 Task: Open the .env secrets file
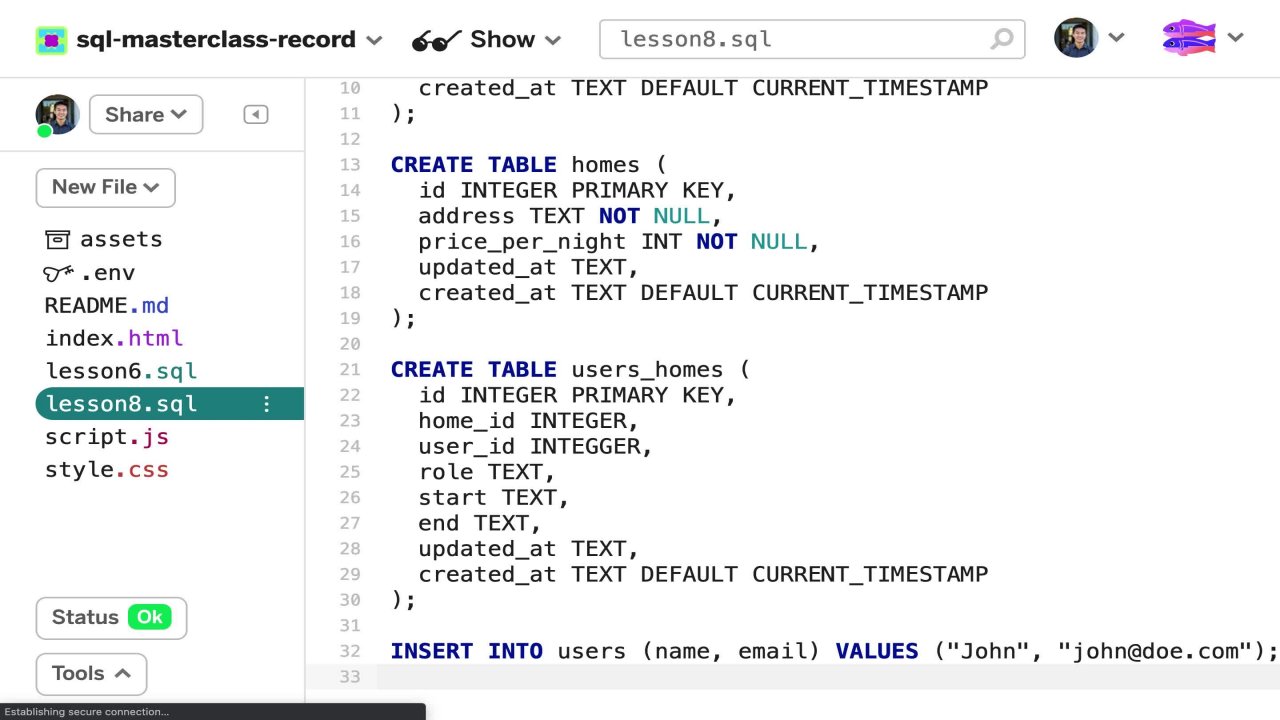click(90, 272)
